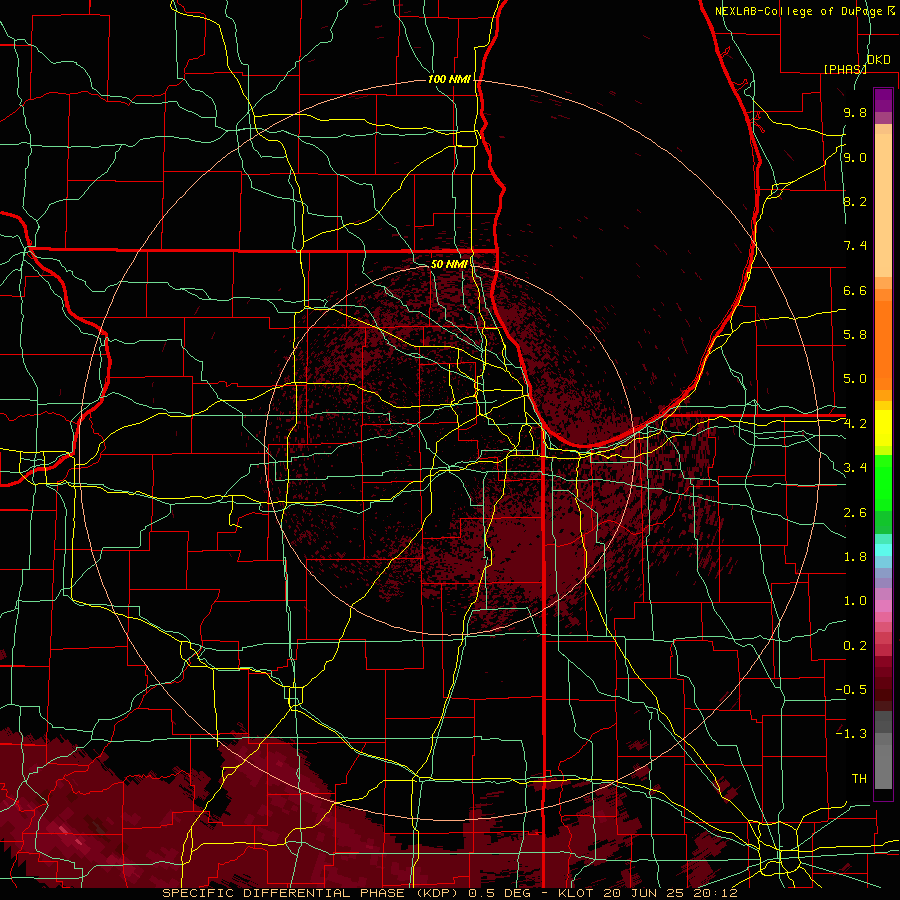
Task: Click the 4.2 value on the color scale
Action: (855, 424)
